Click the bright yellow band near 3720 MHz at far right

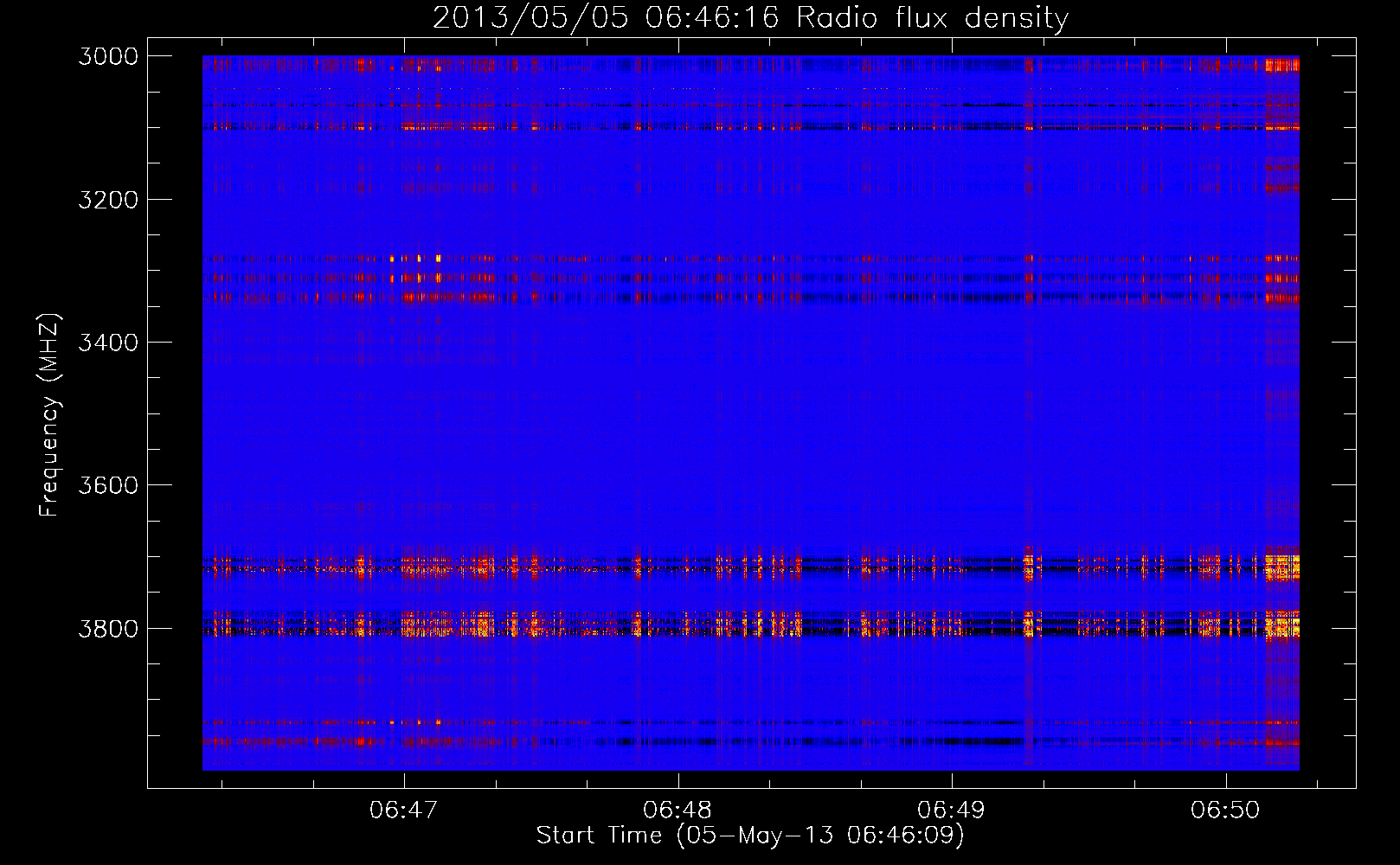point(1282,567)
